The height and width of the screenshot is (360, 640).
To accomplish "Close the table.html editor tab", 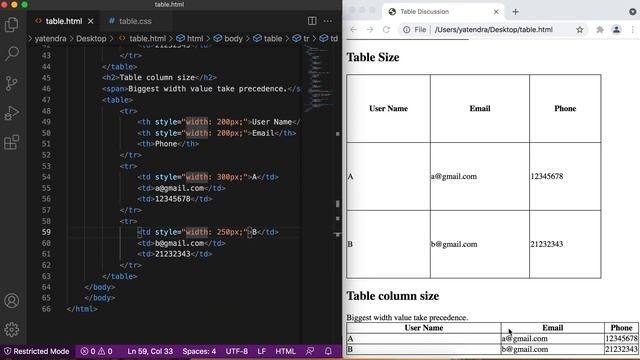I will 91,21.
